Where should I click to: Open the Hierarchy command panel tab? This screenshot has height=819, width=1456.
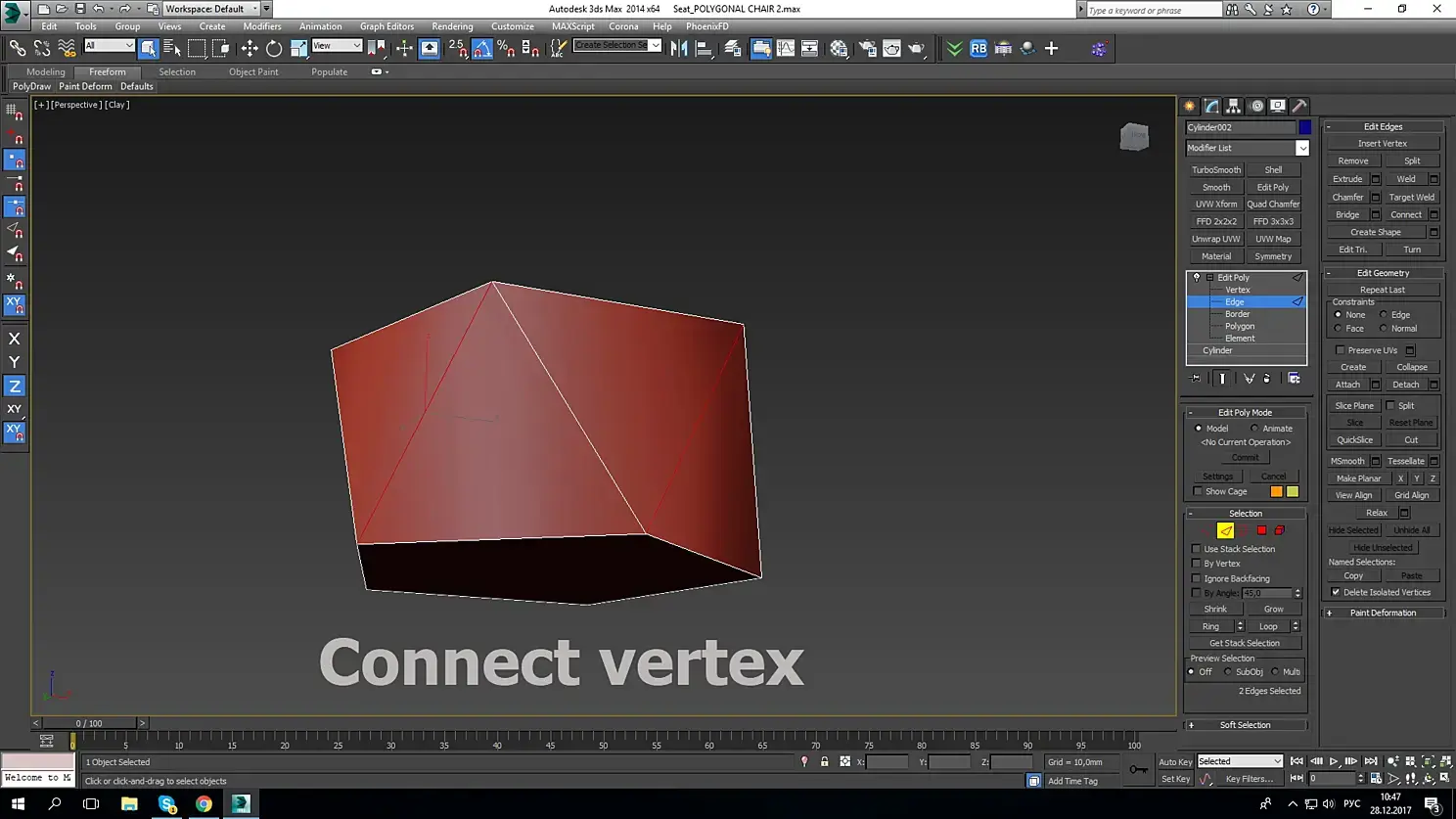point(1234,106)
